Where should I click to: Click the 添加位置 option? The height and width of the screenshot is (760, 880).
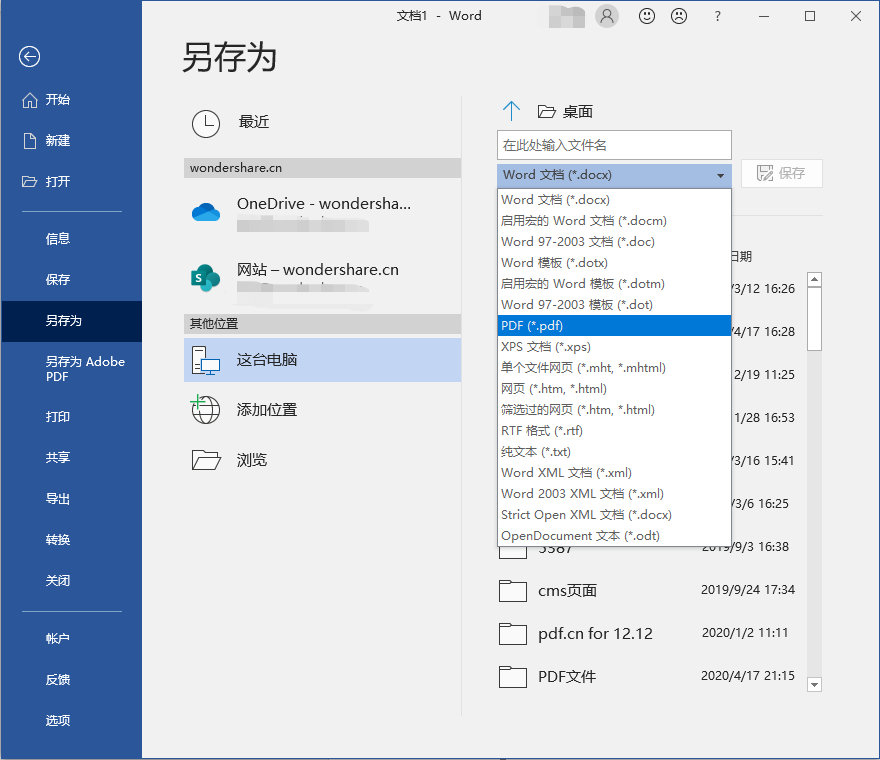point(323,410)
